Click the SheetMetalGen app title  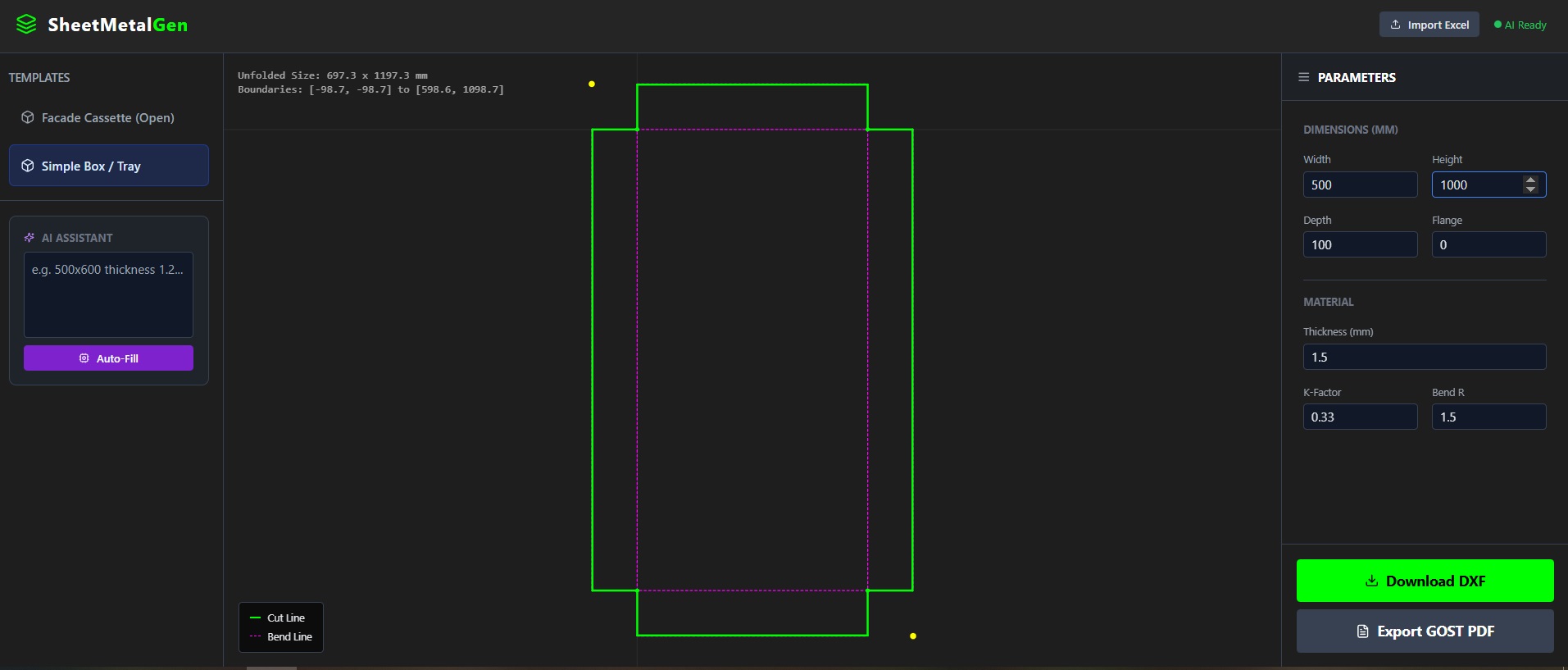118,25
